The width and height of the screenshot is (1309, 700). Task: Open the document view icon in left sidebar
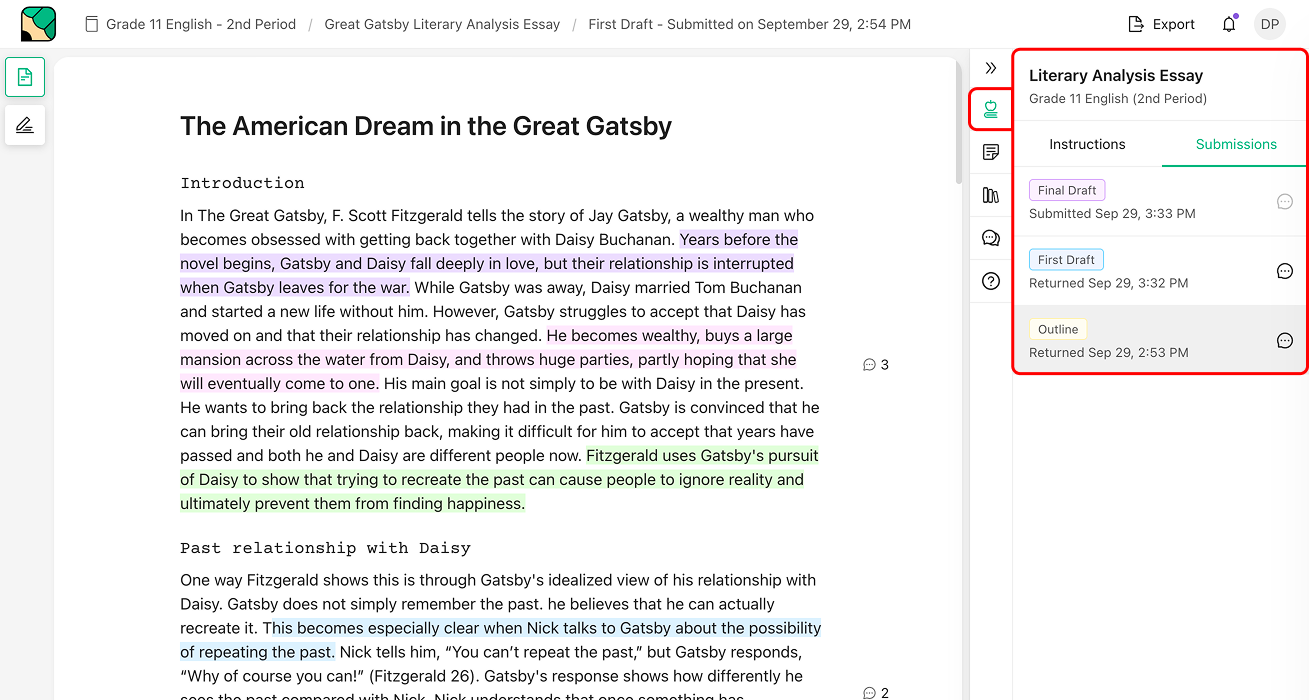[x=25, y=77]
